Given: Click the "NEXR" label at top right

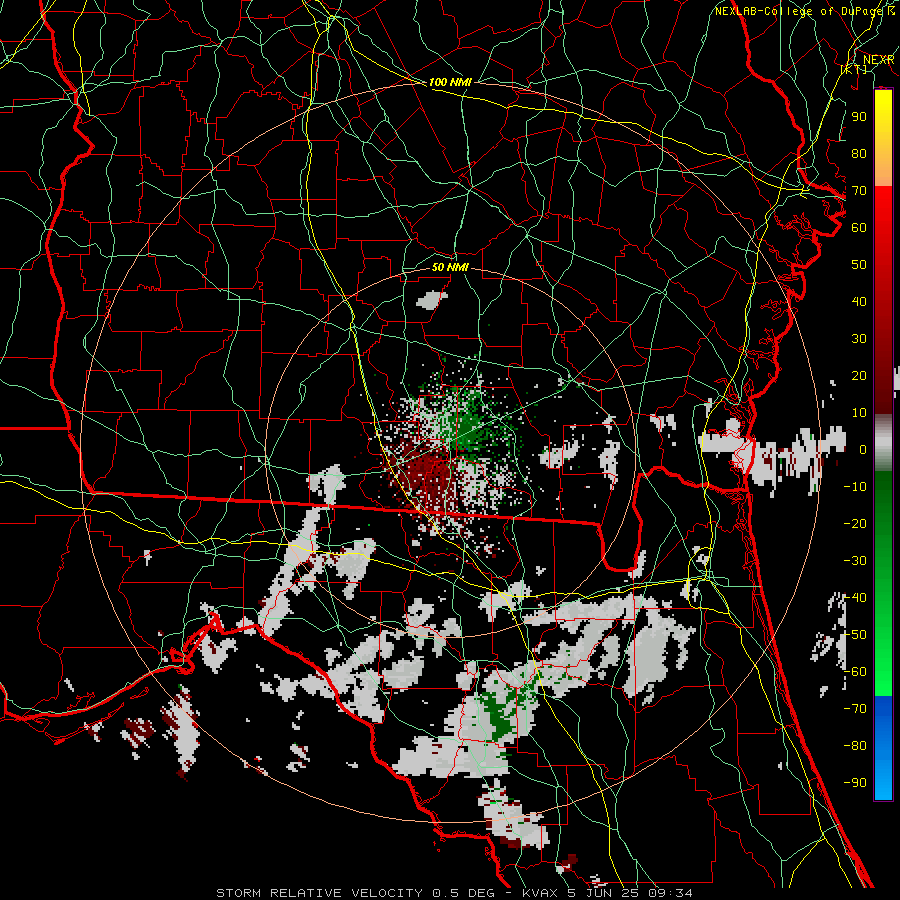Looking at the screenshot, I should click(x=879, y=60).
